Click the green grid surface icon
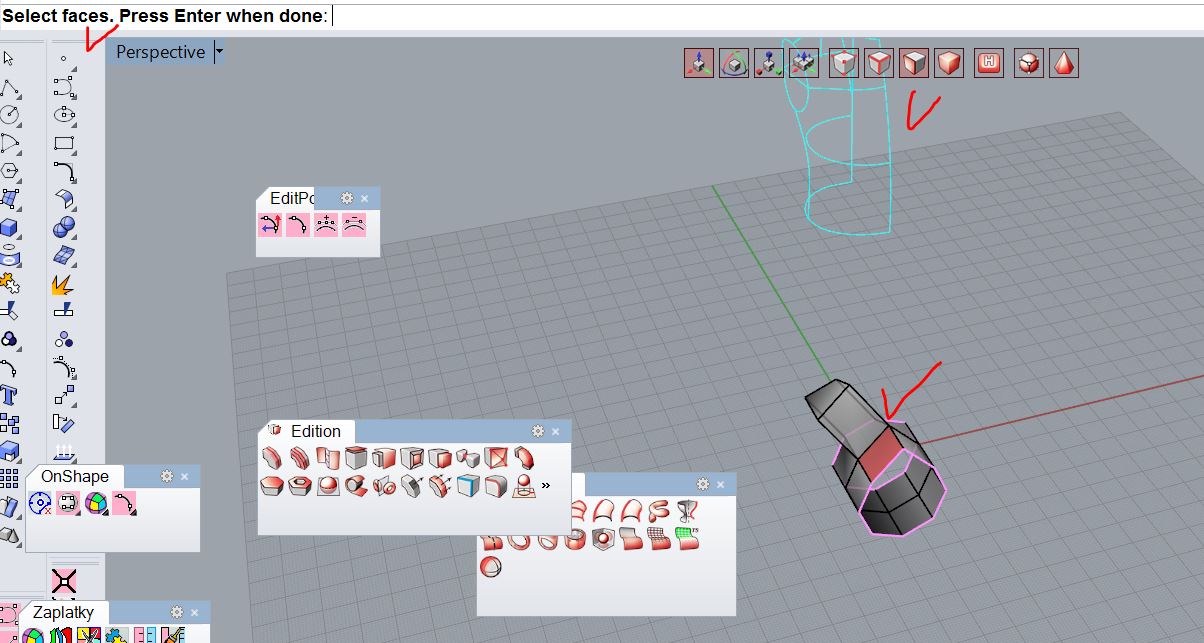Viewport: 1204px width, 643px height. click(686, 539)
